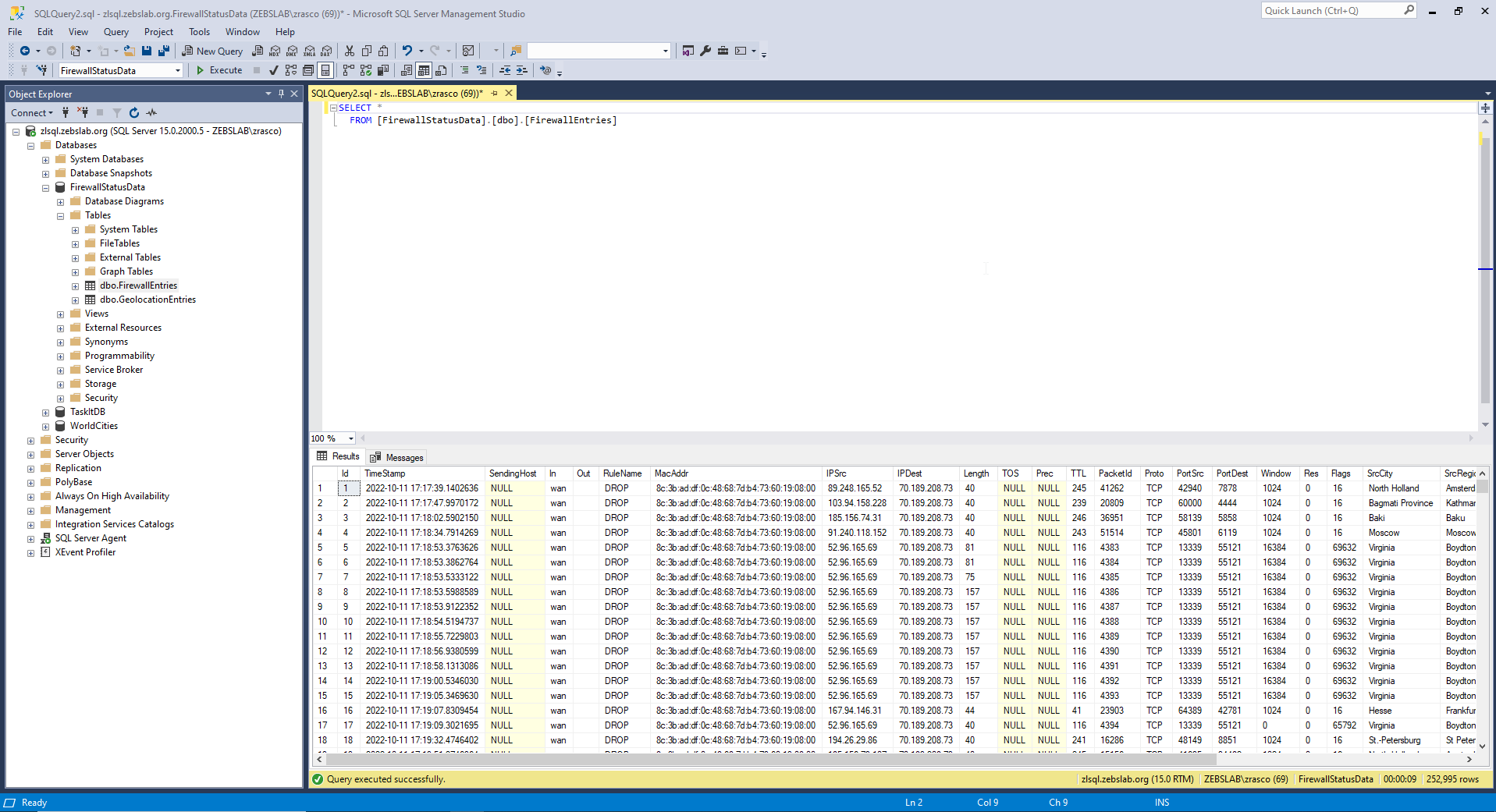This screenshot has height=812, width=1496.
Task: Open the Query menu
Action: (x=116, y=32)
